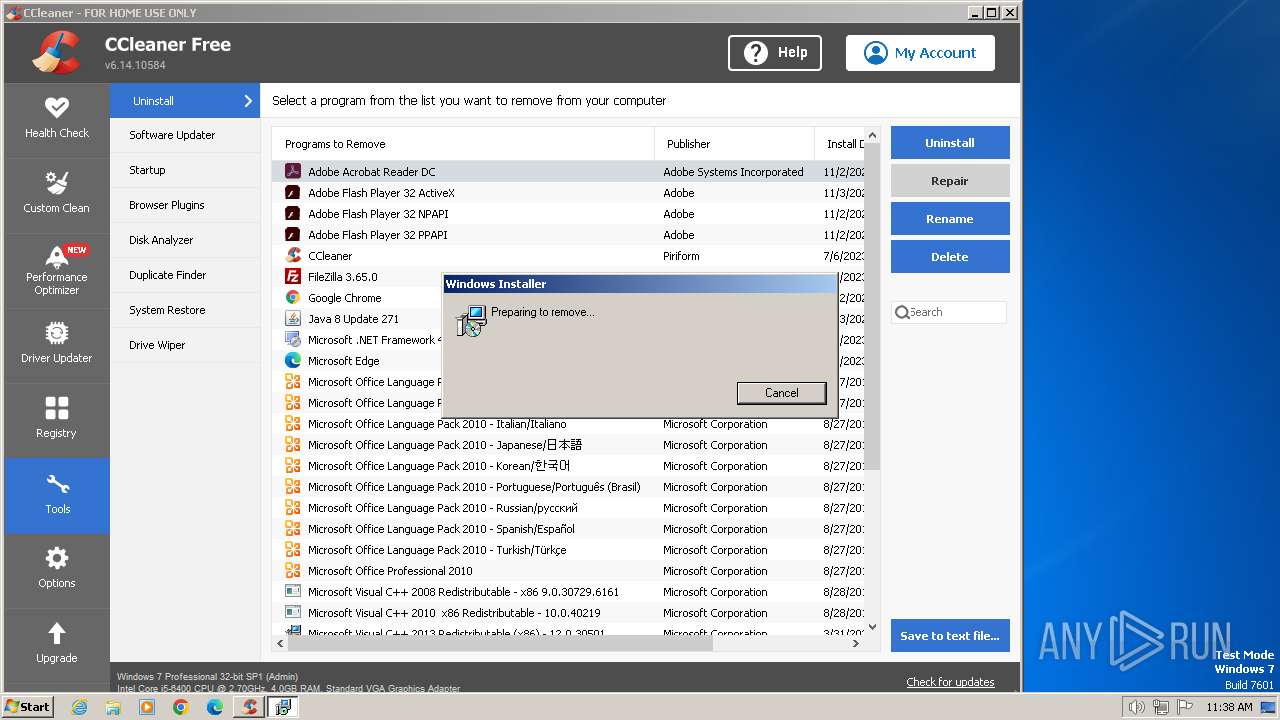Open the Startup tool
The width and height of the screenshot is (1280, 720).
click(185, 170)
